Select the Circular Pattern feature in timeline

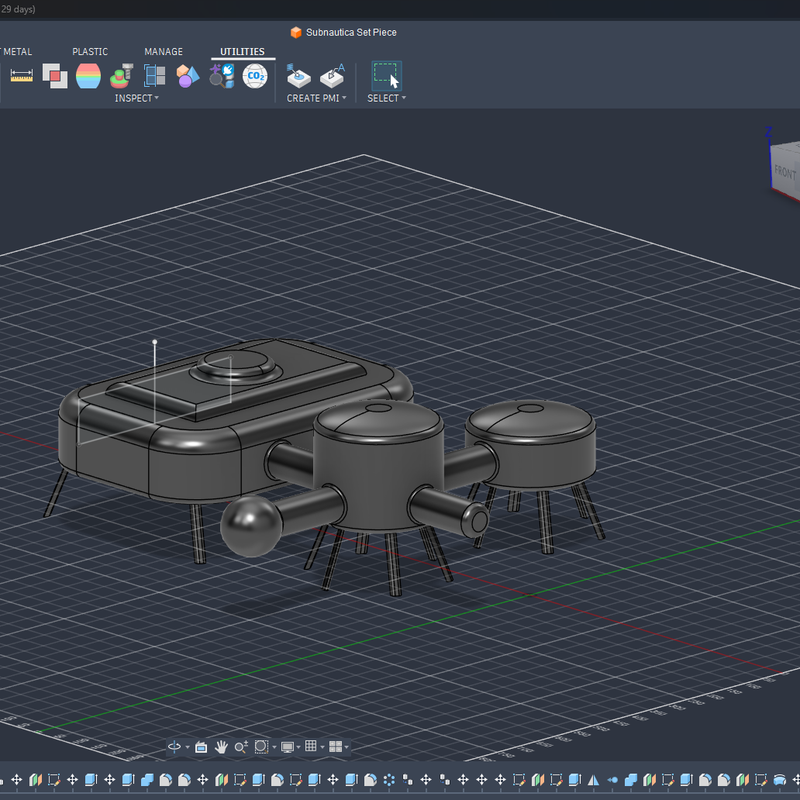tap(389, 780)
